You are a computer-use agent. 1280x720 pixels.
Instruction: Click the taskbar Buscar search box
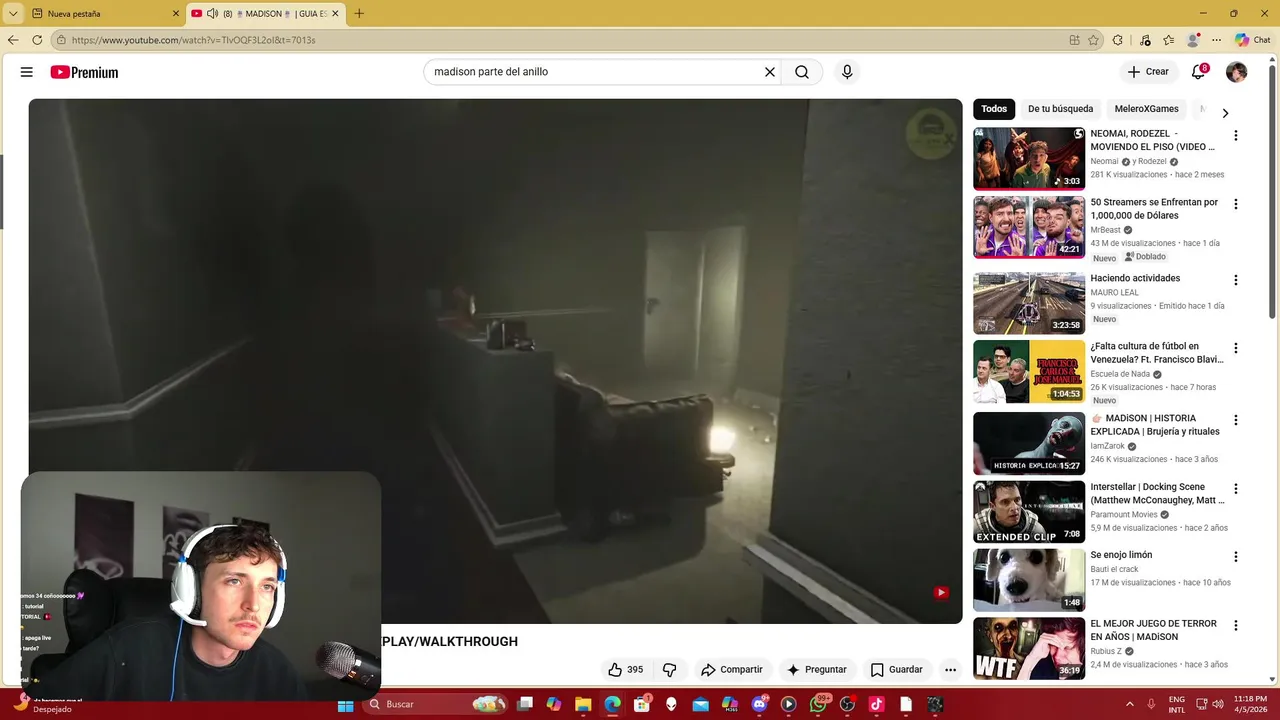(435, 705)
